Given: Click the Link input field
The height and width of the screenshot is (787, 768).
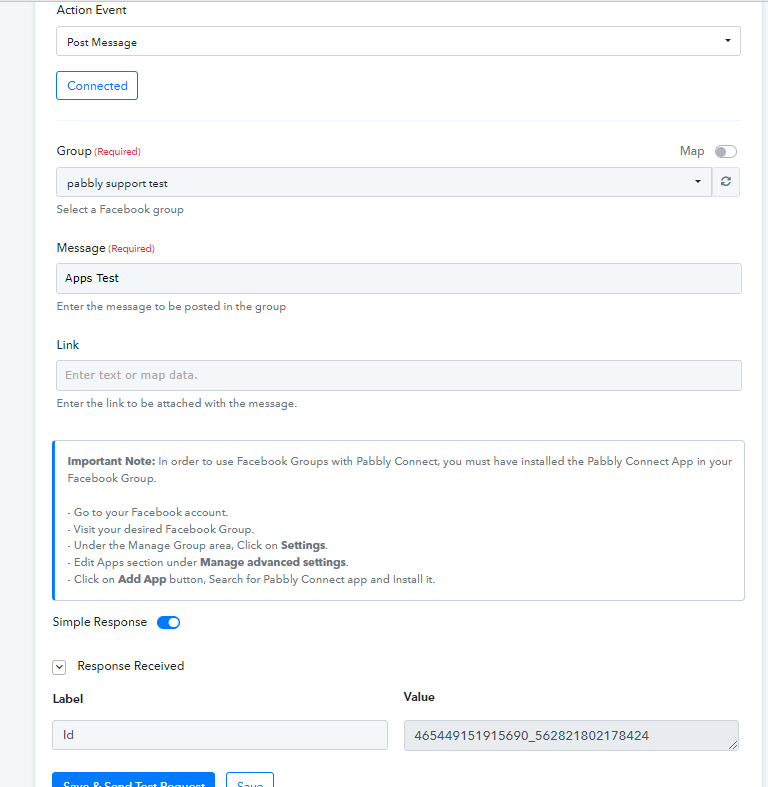Looking at the screenshot, I should [399, 375].
